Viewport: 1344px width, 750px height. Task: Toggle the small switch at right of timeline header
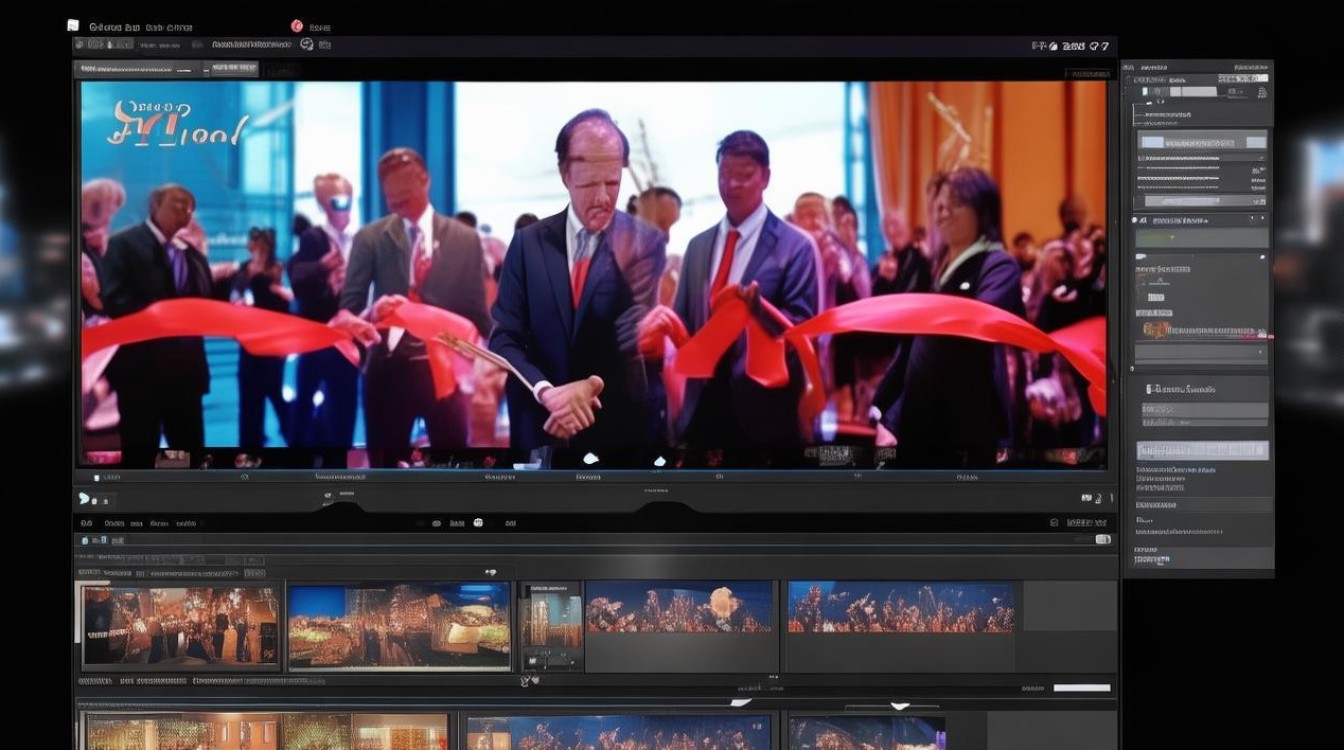(1103, 539)
